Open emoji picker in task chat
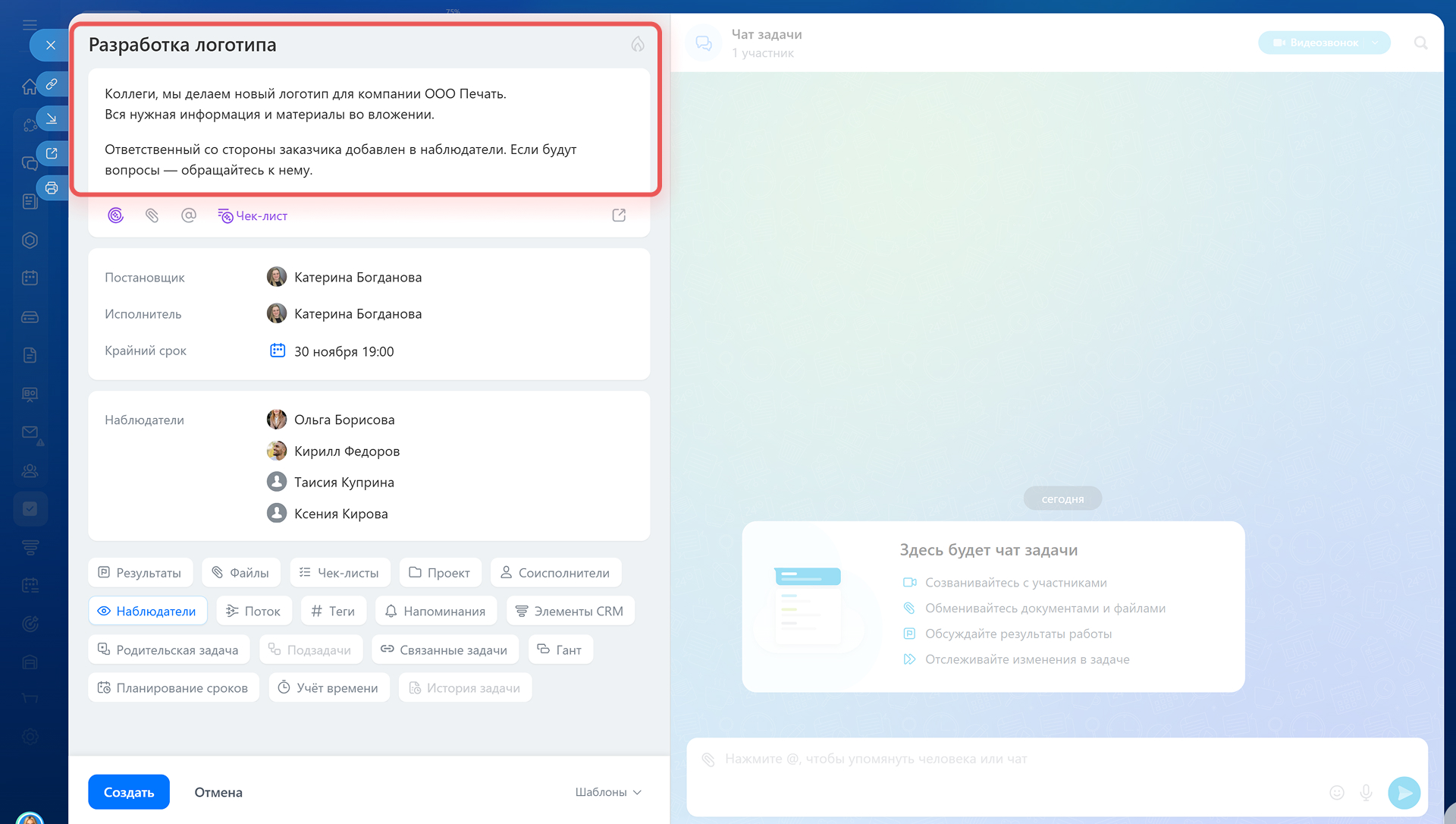The image size is (1456, 824). point(1337,792)
